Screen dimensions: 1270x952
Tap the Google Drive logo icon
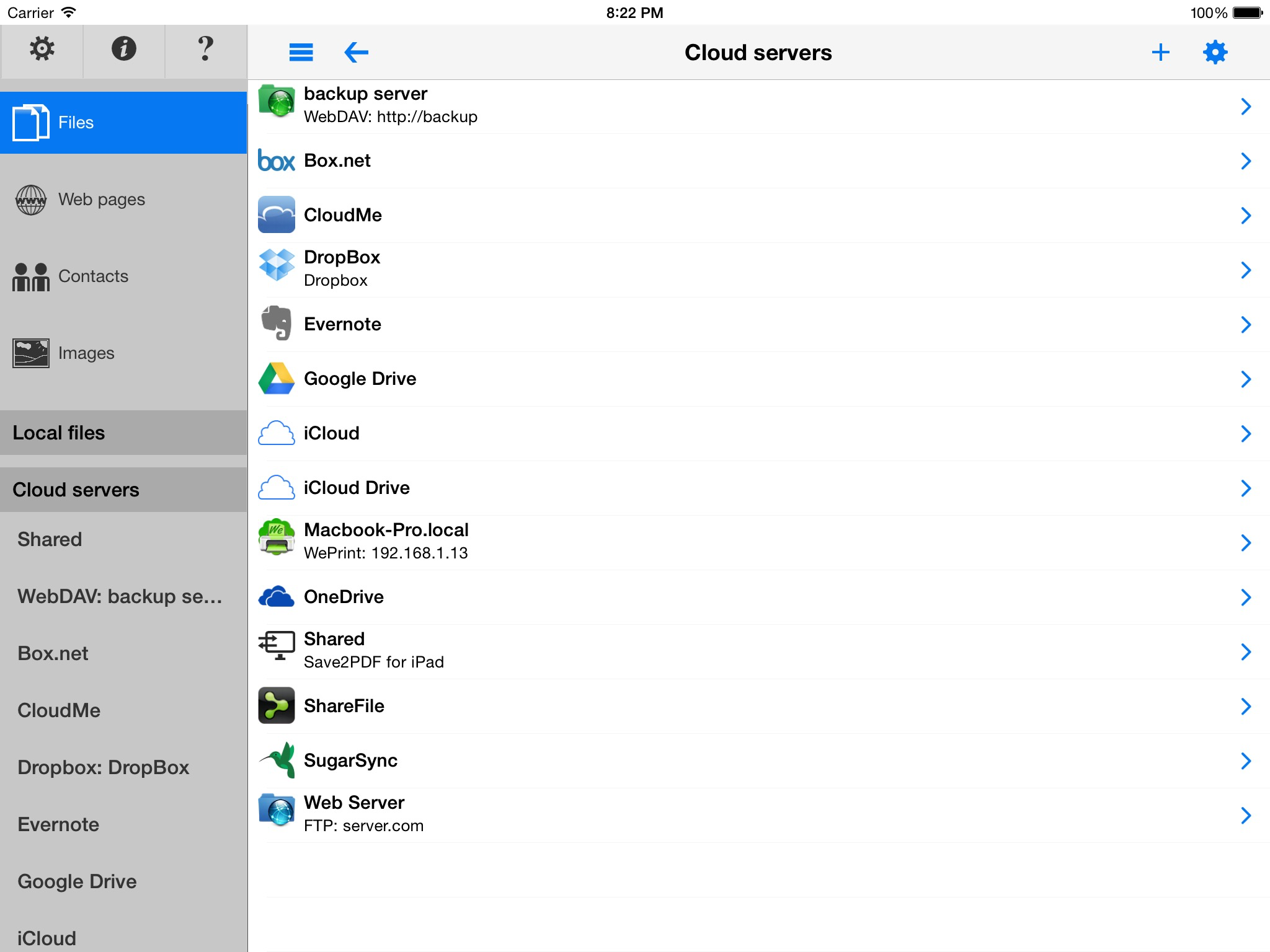[x=277, y=379]
